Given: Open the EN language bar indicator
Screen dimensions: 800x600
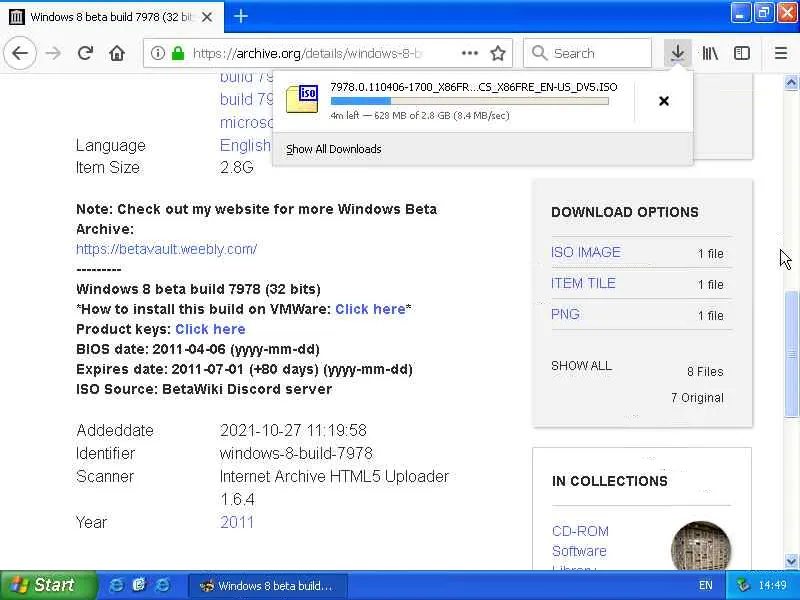Looking at the screenshot, I should tap(705, 585).
